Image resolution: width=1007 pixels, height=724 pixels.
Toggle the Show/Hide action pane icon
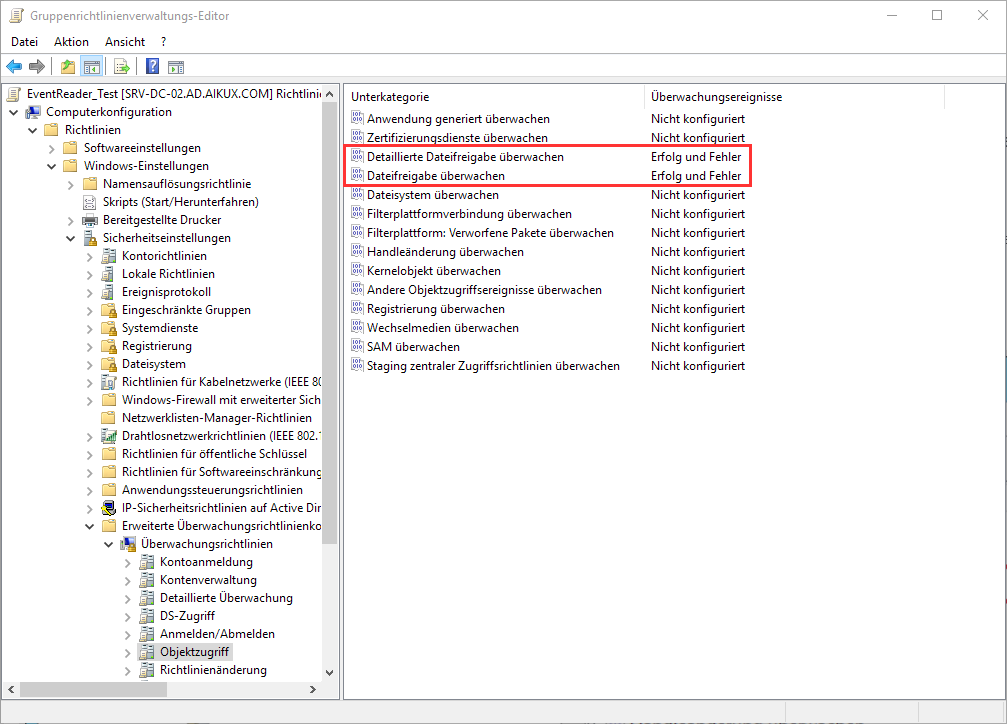click(175, 66)
